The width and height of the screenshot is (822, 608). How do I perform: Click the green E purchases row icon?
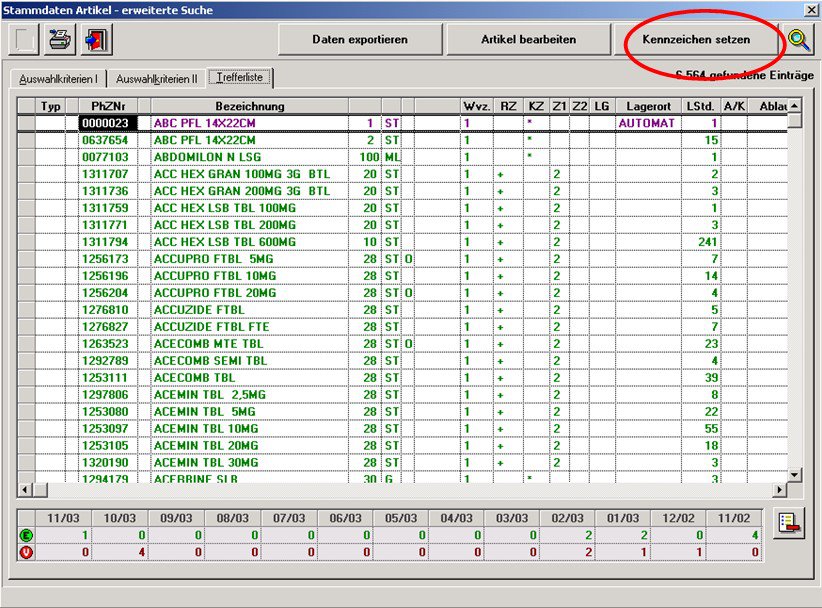[26, 536]
